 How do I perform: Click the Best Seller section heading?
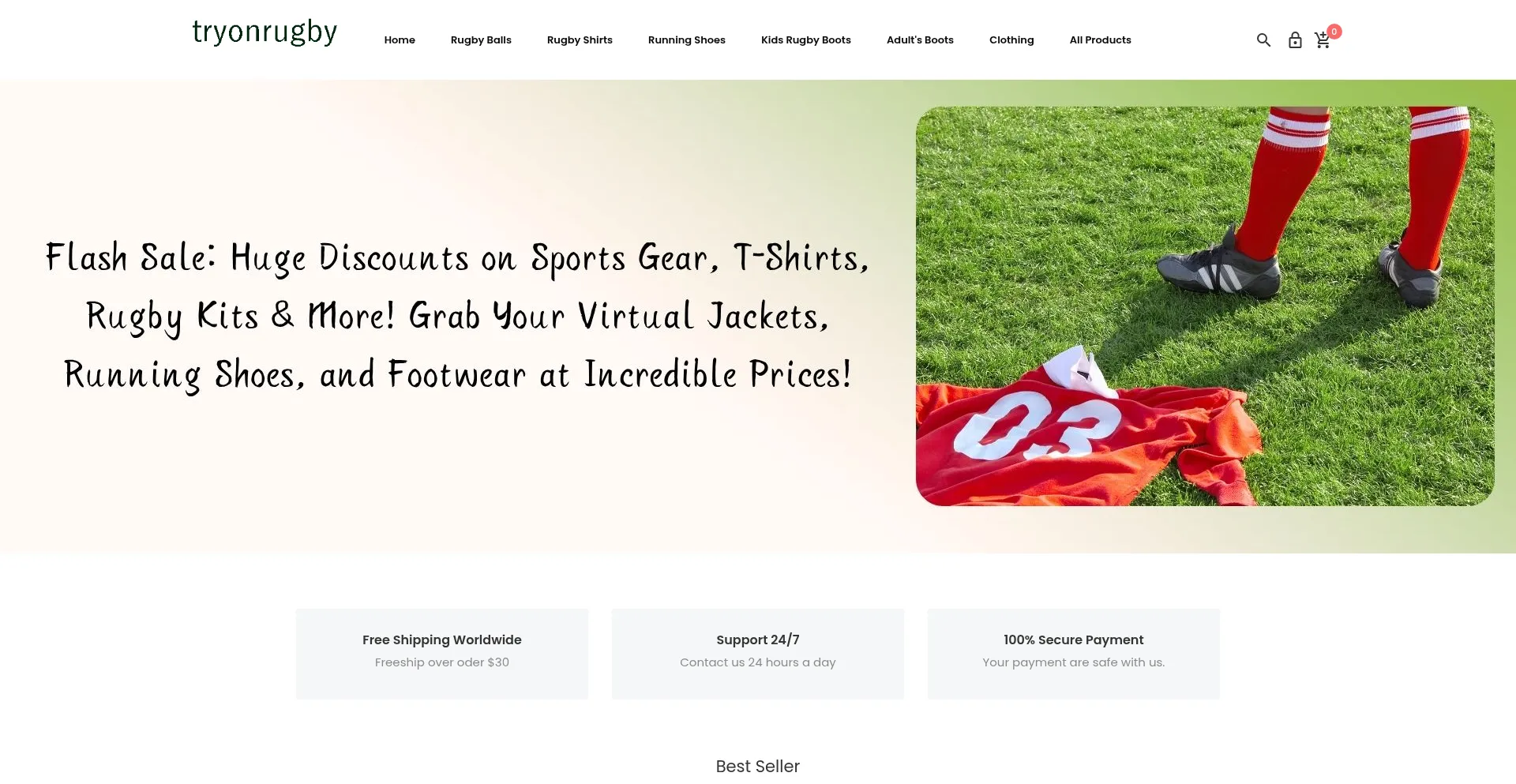pos(758,767)
